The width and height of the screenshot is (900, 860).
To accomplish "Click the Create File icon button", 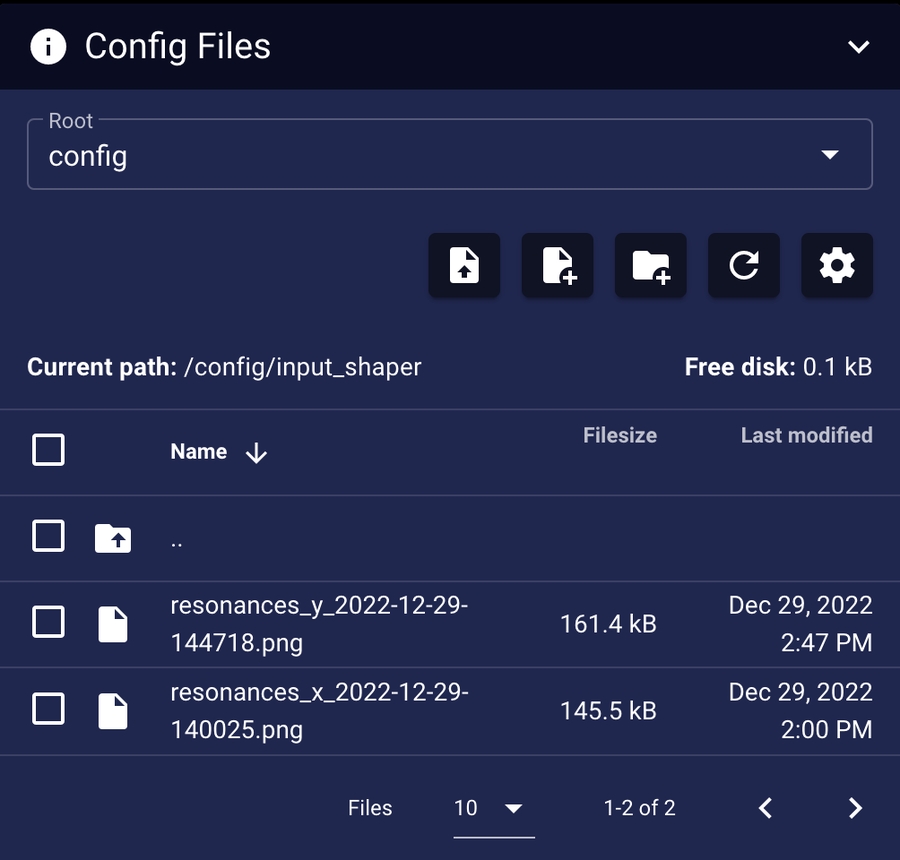I will [x=558, y=266].
